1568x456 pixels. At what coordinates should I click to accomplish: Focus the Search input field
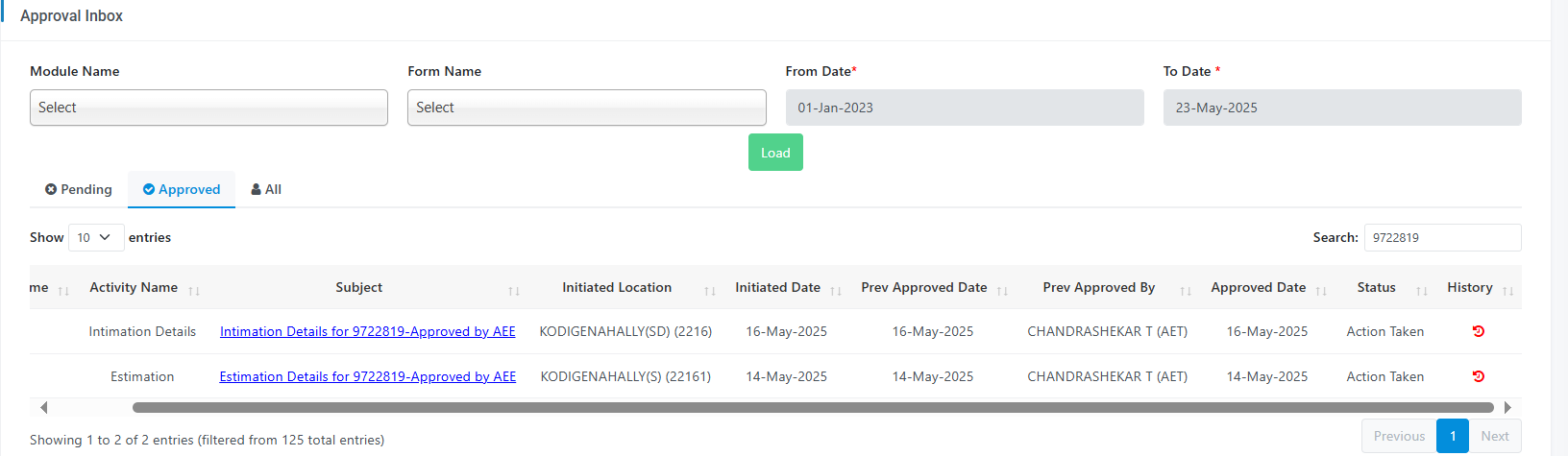pos(1442,237)
